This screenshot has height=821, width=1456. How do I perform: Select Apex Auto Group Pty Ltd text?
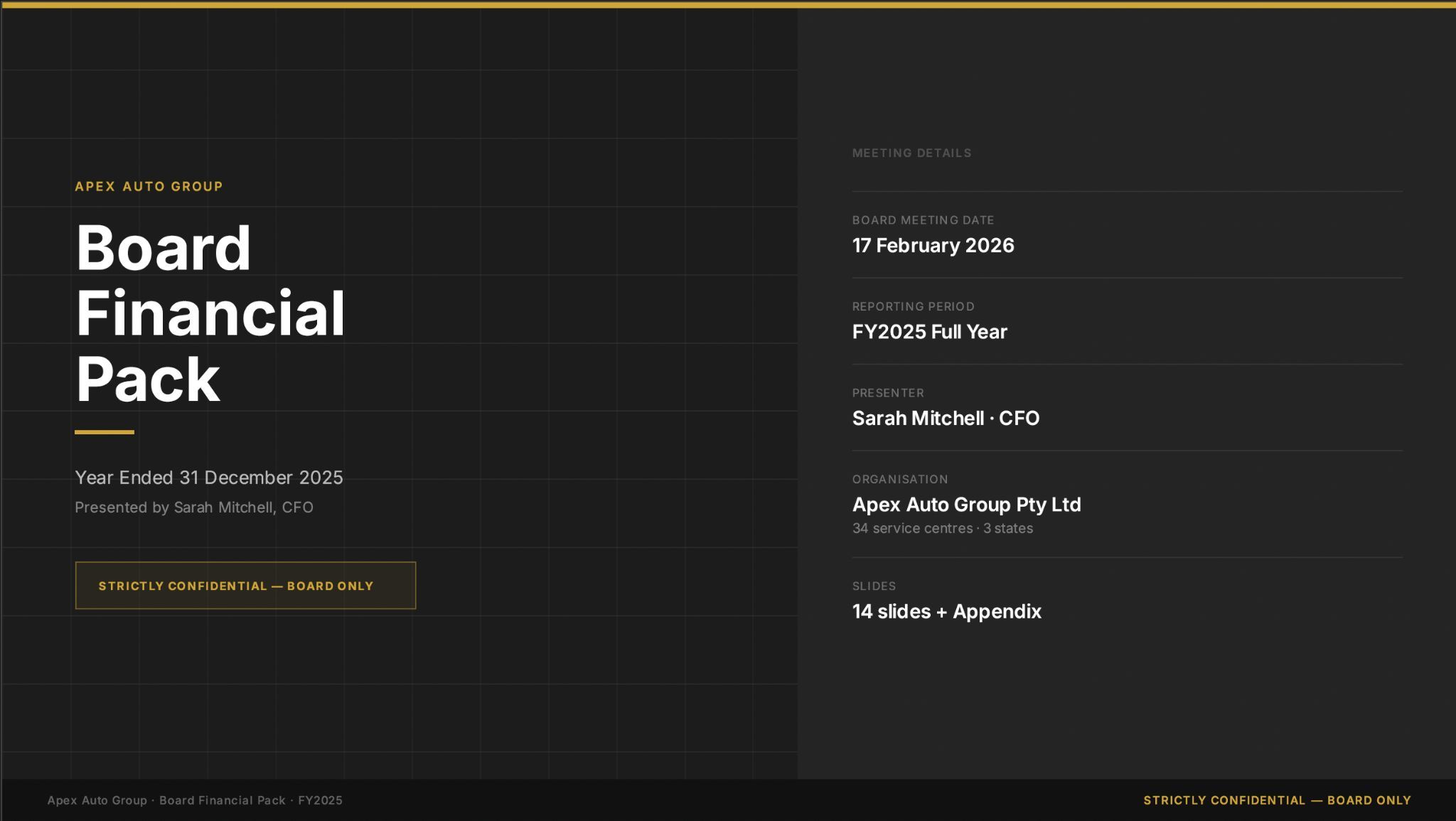pyautogui.click(x=966, y=505)
